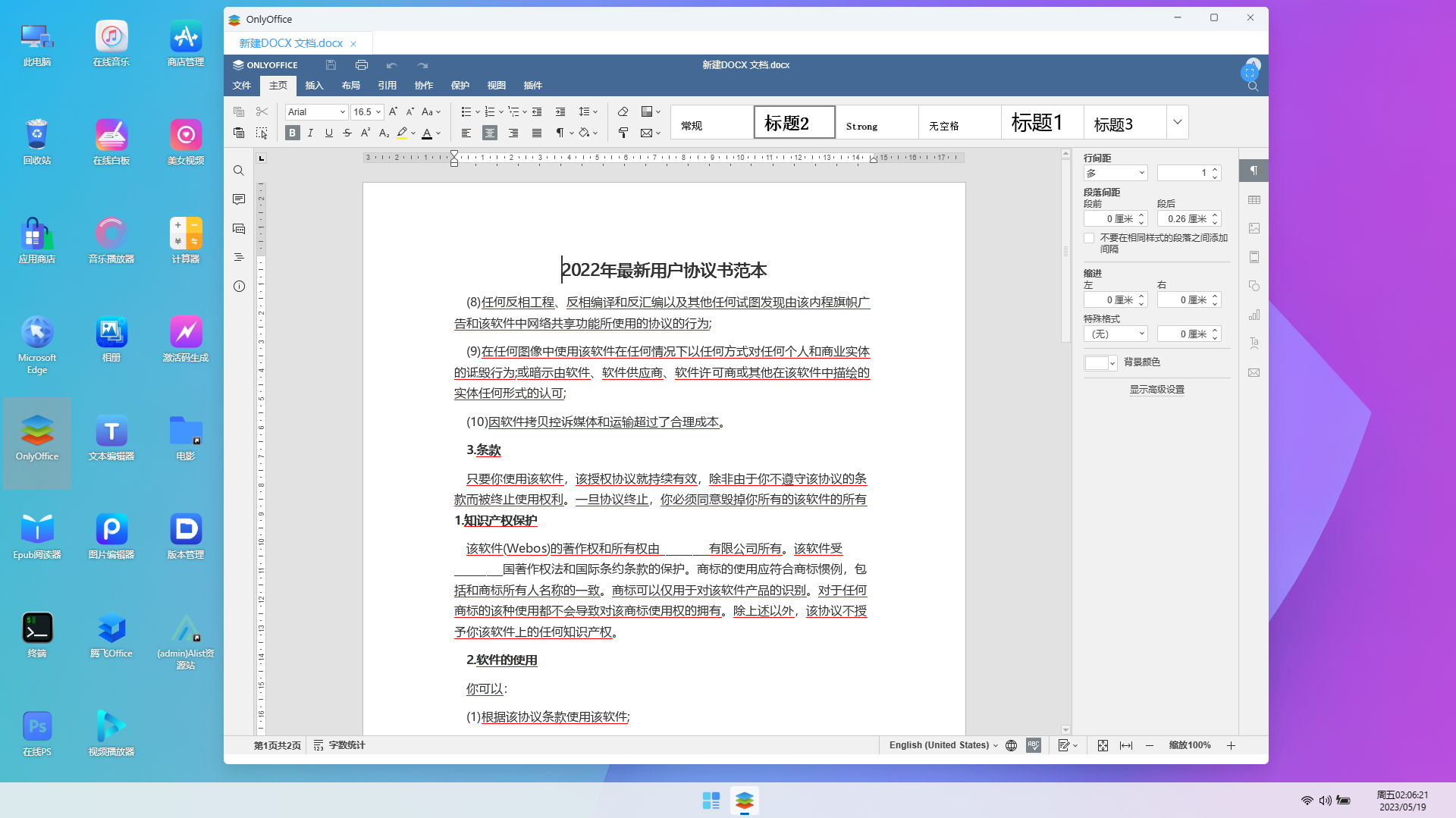Open OnlyOffice from the taskbar

tap(744, 801)
